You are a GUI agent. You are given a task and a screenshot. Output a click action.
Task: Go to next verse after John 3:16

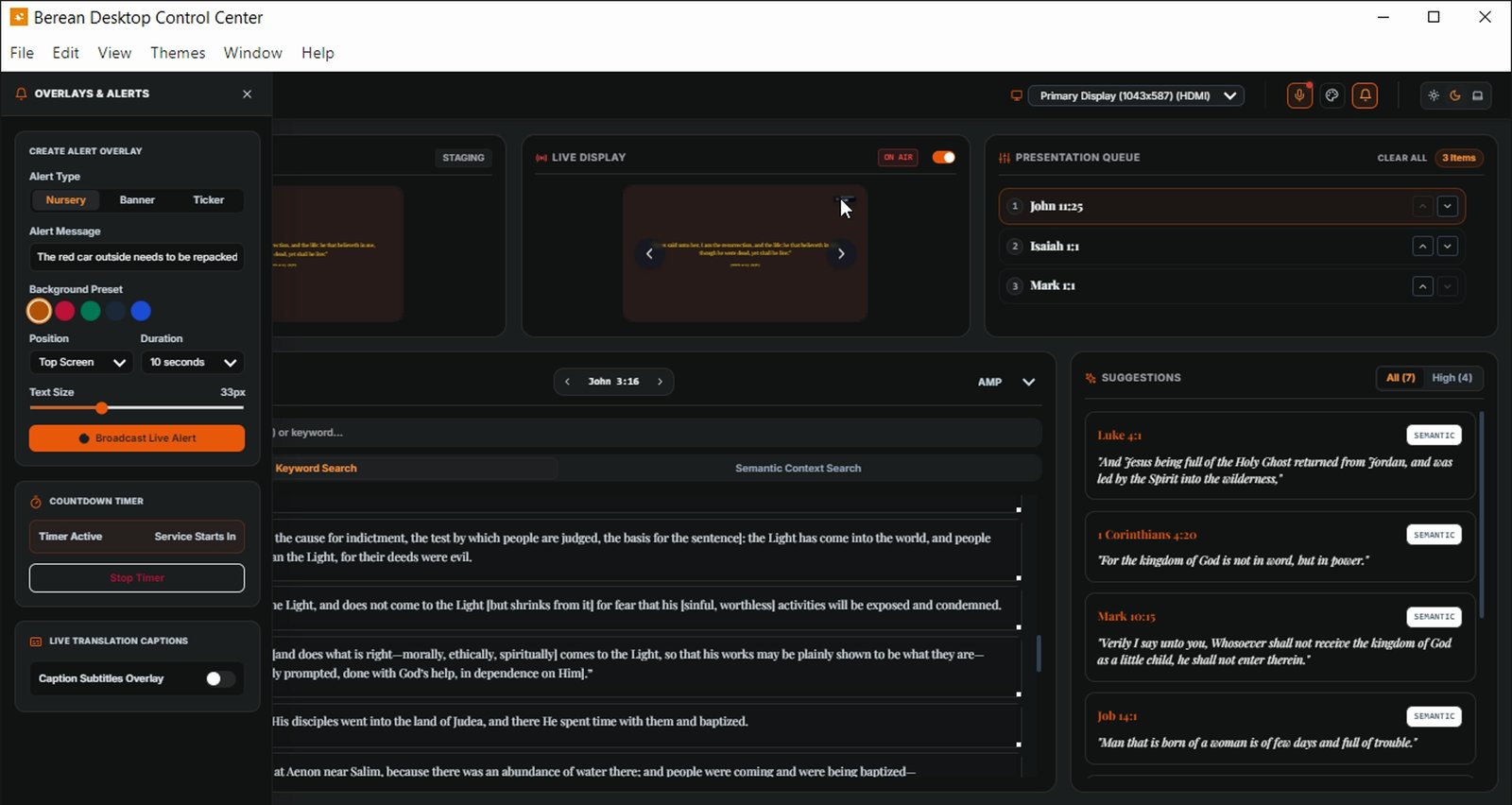(x=660, y=382)
